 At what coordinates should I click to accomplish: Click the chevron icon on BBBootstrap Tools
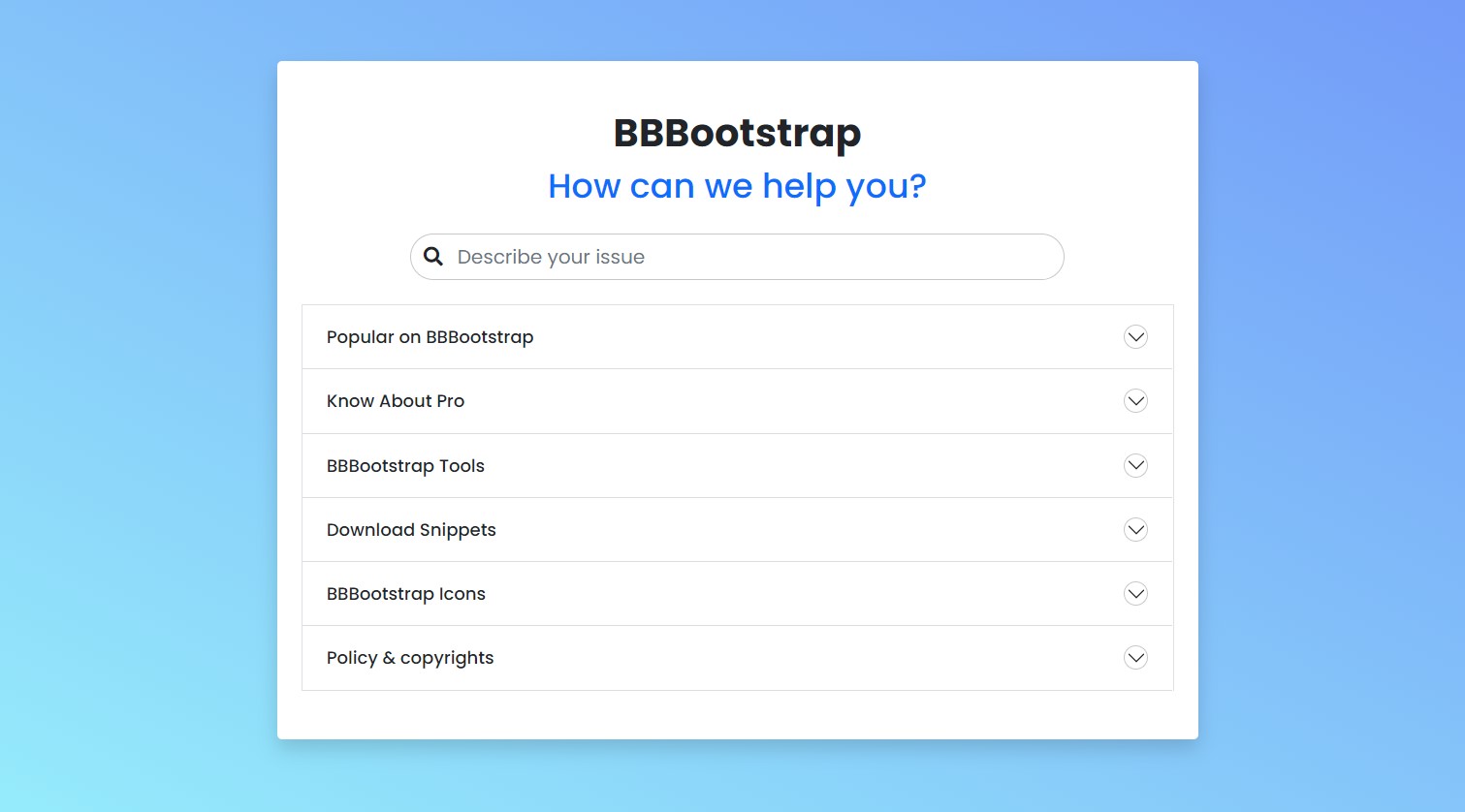click(1135, 465)
